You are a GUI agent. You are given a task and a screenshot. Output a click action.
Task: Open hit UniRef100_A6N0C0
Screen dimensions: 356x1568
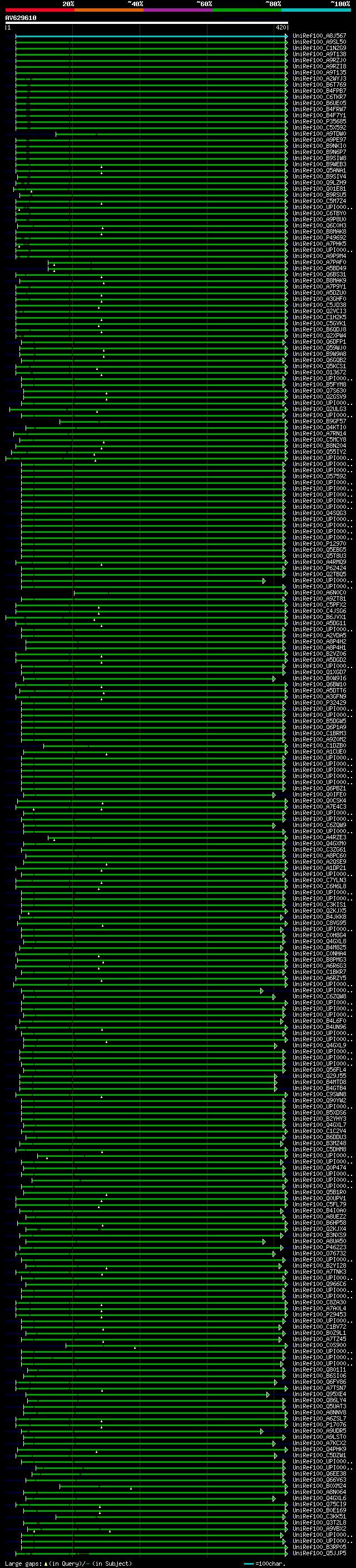pyautogui.click(x=319, y=592)
